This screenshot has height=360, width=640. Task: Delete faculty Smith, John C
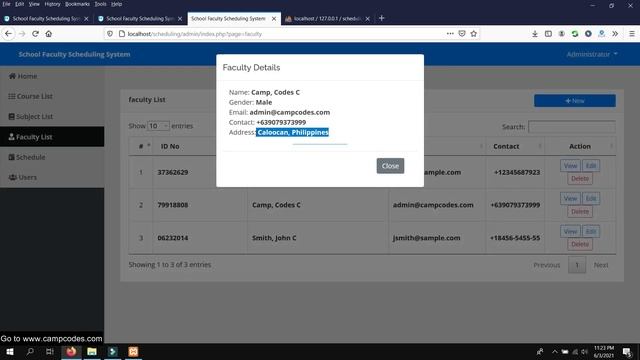(580, 244)
